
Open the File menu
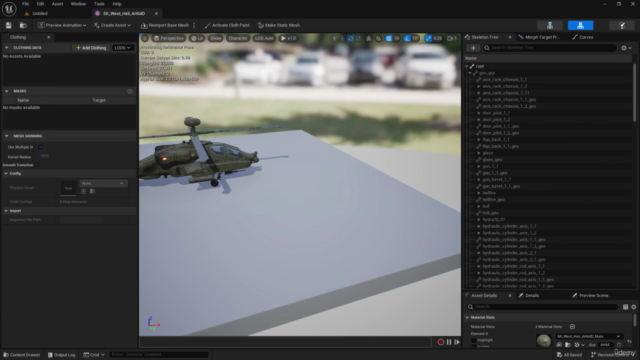point(25,4)
